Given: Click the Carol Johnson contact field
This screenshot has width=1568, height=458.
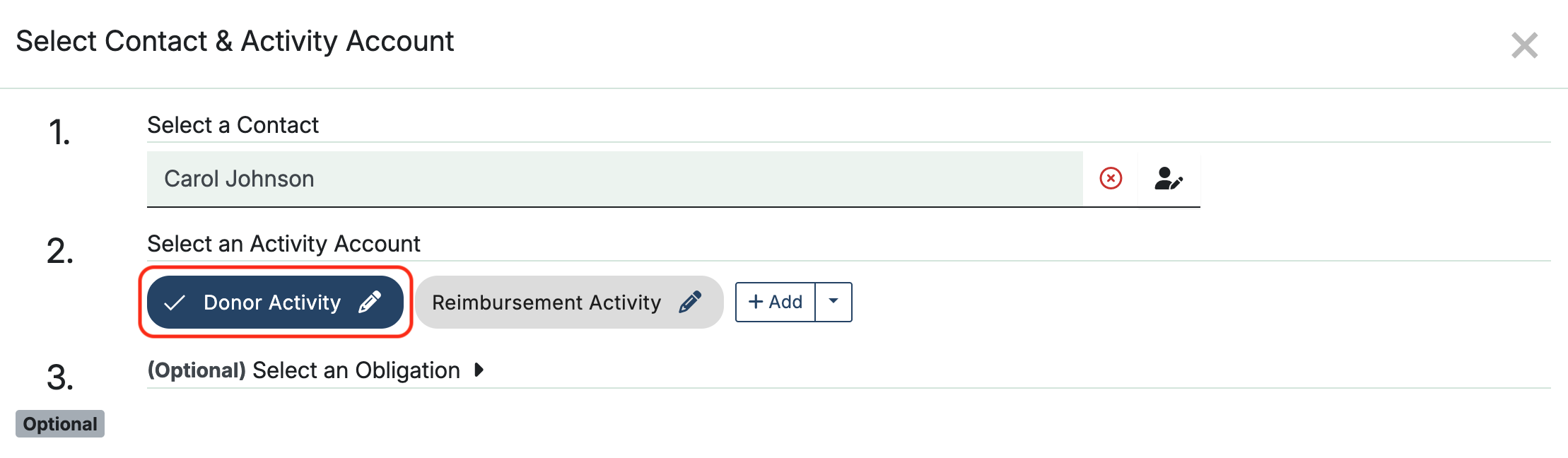Looking at the screenshot, I should [x=614, y=179].
